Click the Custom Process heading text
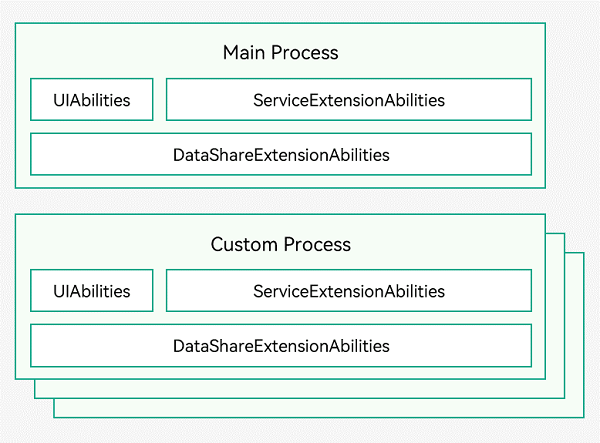The width and height of the screenshot is (600, 443). coord(280,244)
